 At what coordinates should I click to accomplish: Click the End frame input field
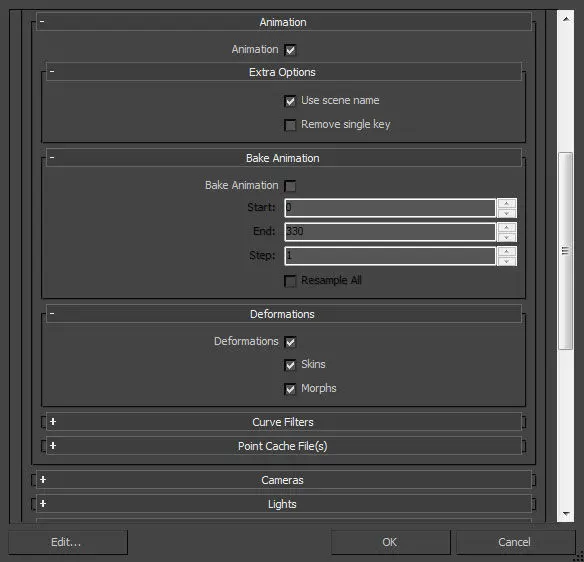pos(390,232)
